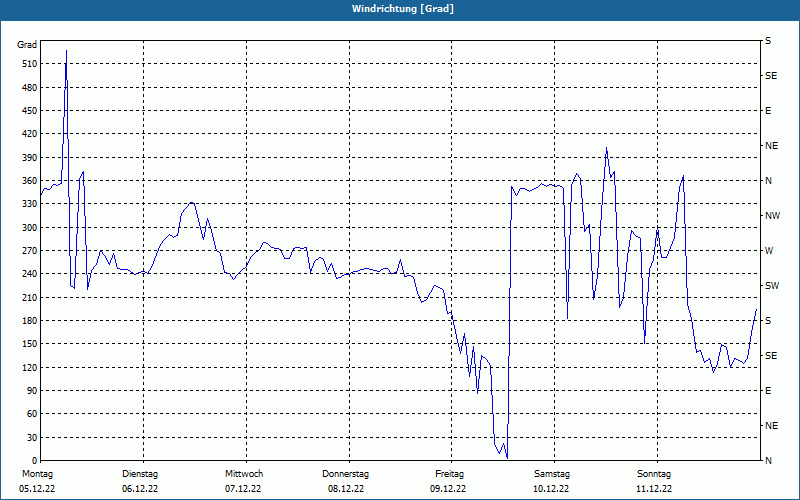Select the 120 value on the left axis

(30, 367)
